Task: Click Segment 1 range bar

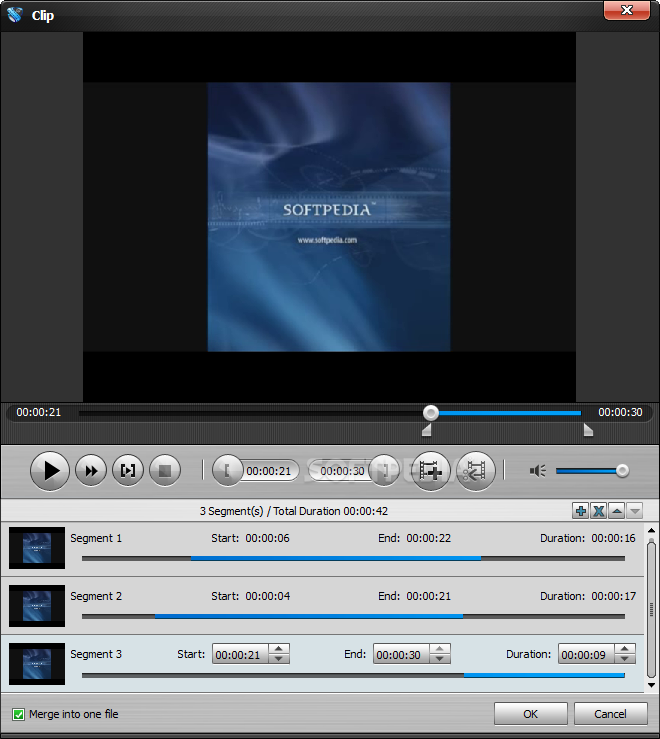Action: [x=353, y=558]
